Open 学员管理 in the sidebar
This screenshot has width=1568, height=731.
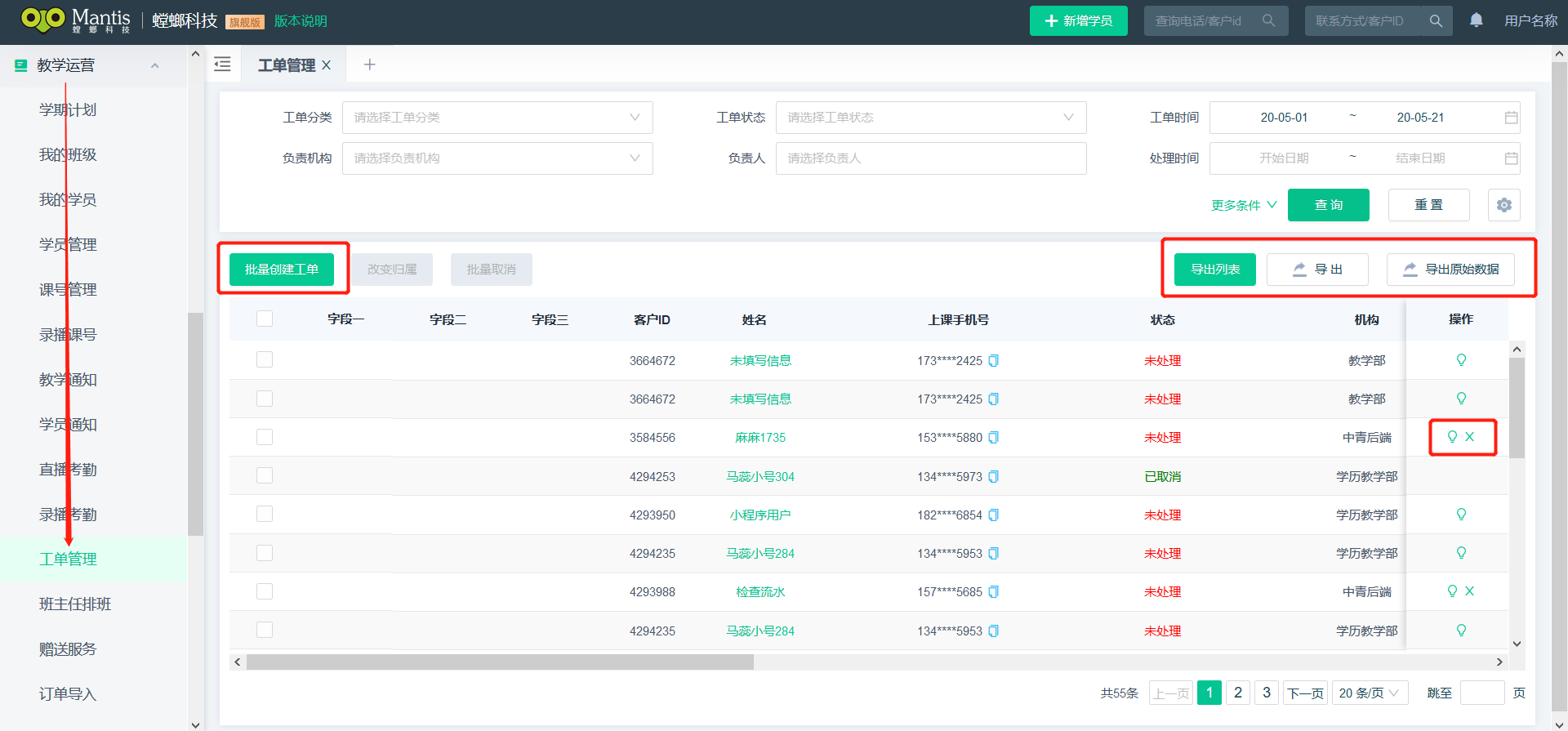pyautogui.click(x=68, y=245)
